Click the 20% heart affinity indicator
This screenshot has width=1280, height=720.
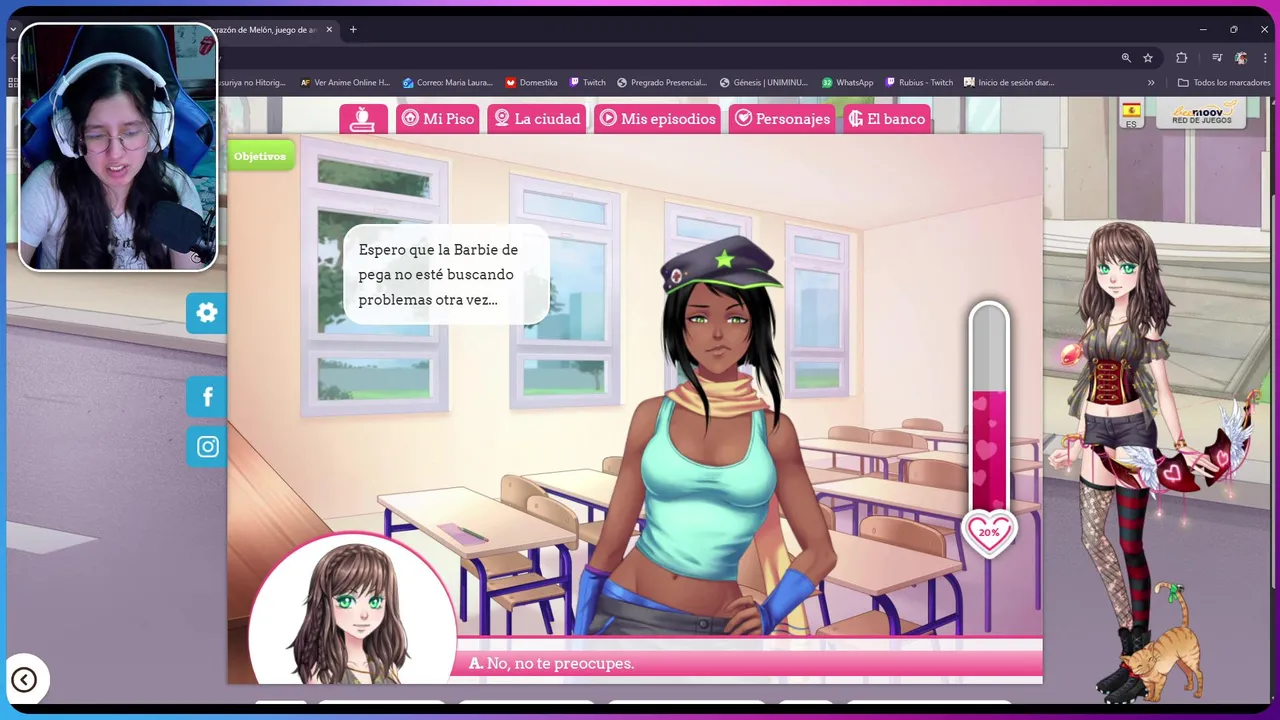point(989,533)
